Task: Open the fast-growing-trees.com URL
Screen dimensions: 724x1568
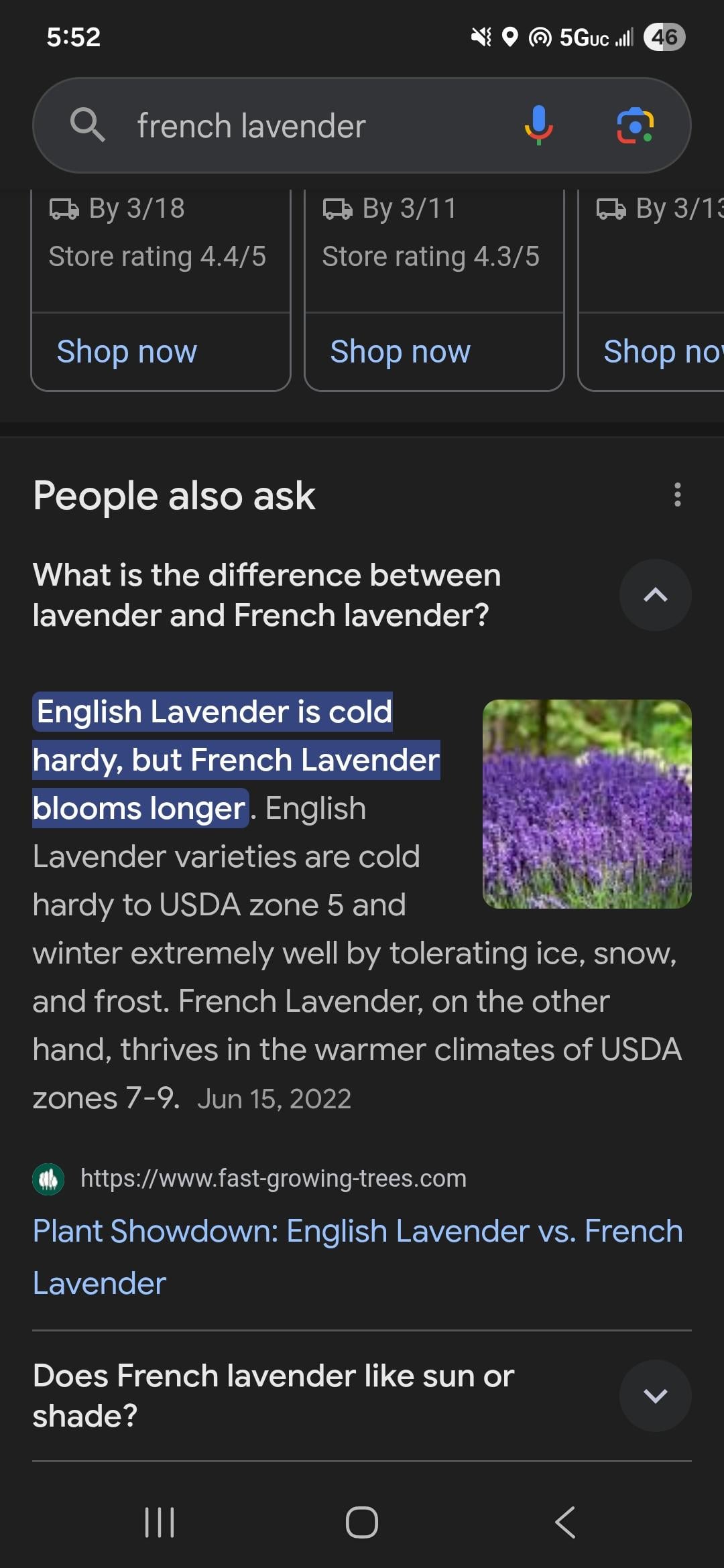Action: [273, 1179]
